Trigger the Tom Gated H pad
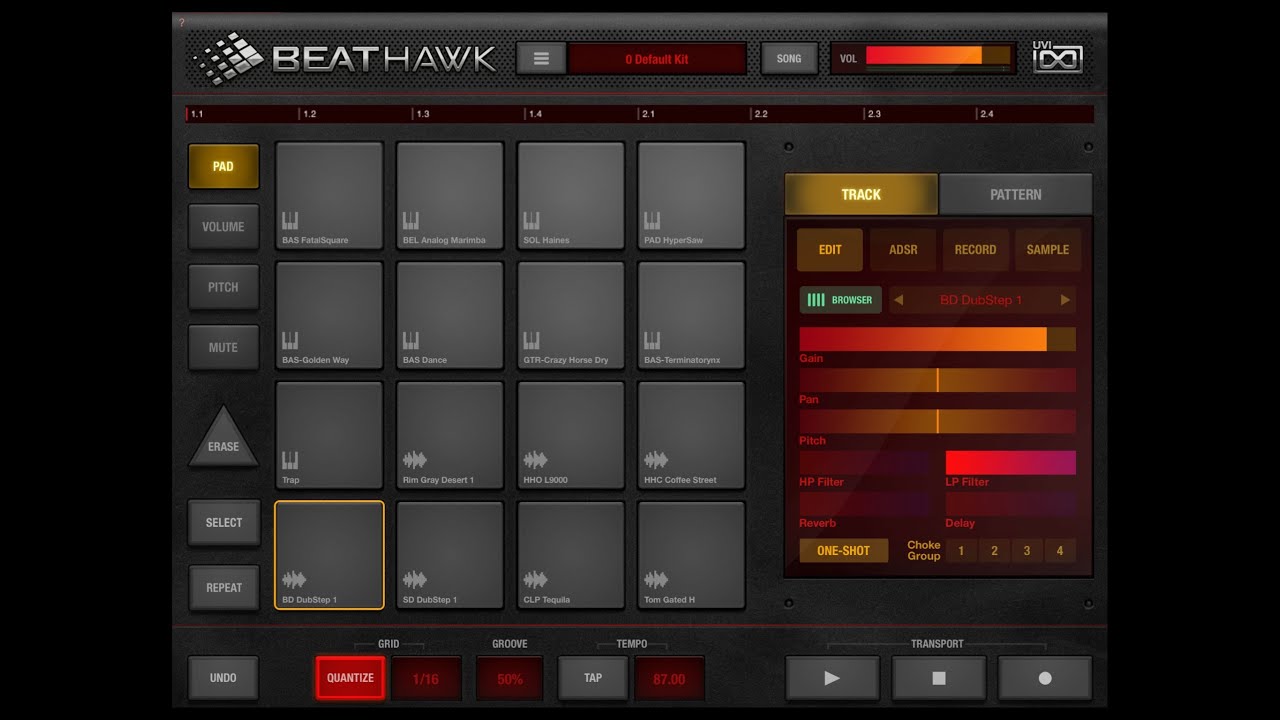The width and height of the screenshot is (1280, 720). tap(691, 555)
